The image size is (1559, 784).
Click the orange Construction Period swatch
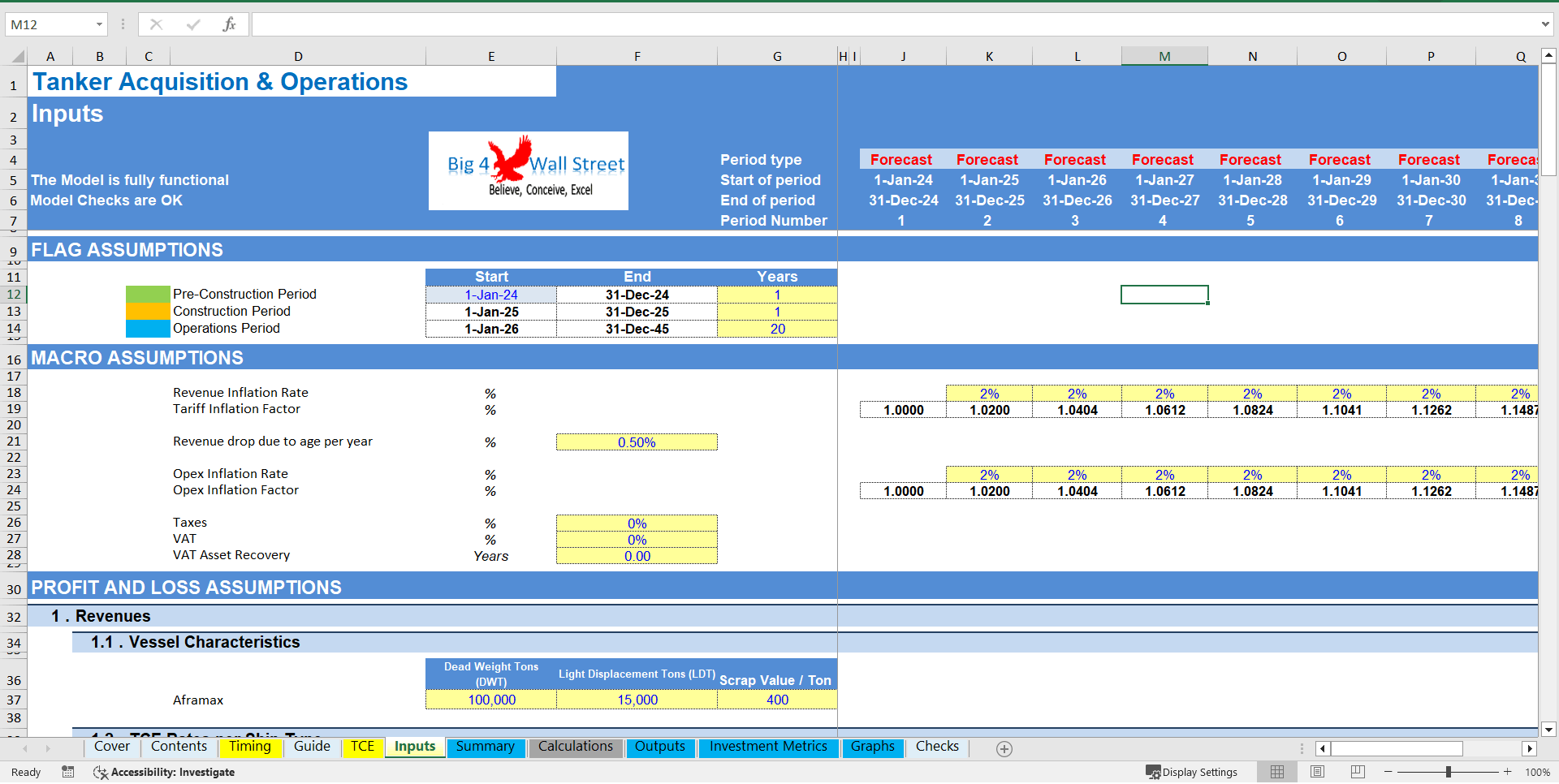148,312
